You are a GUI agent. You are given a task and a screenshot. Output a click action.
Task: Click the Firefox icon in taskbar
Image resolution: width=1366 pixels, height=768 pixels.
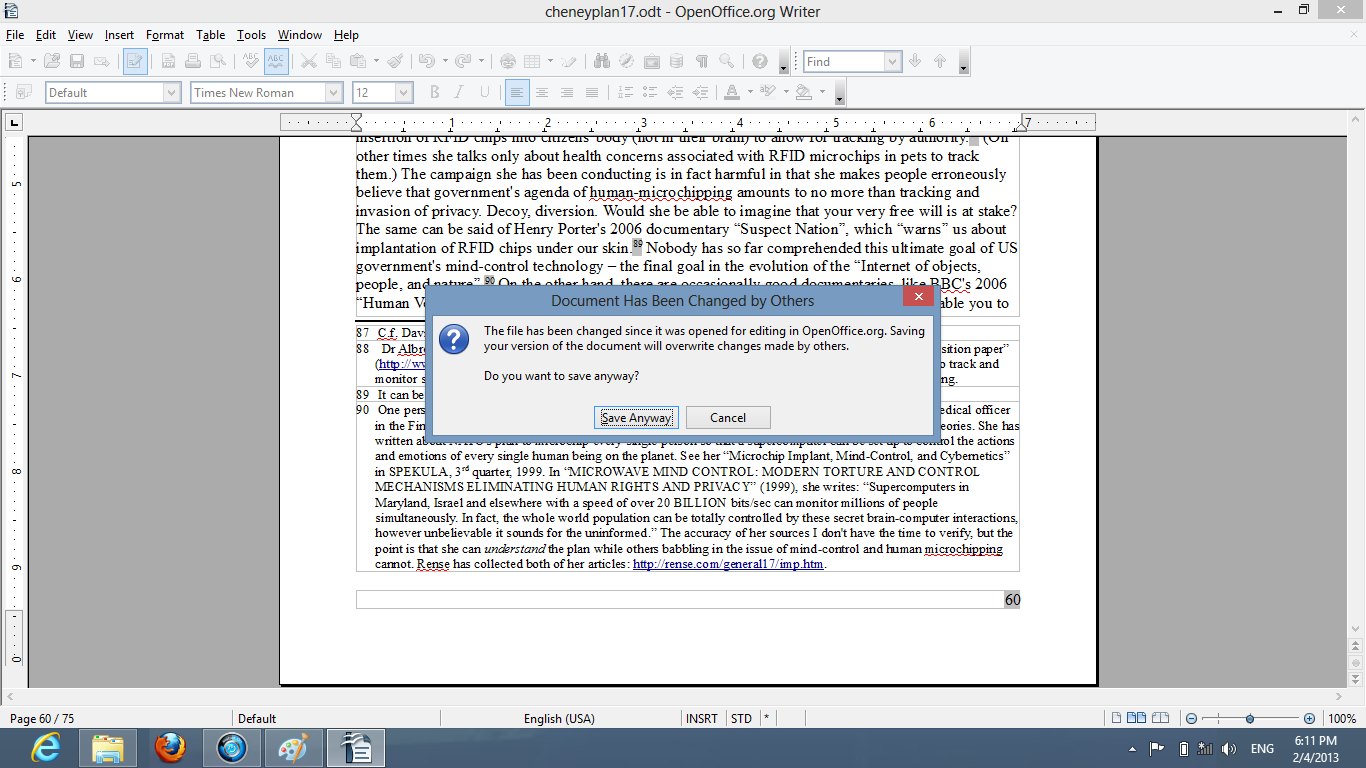click(170, 748)
